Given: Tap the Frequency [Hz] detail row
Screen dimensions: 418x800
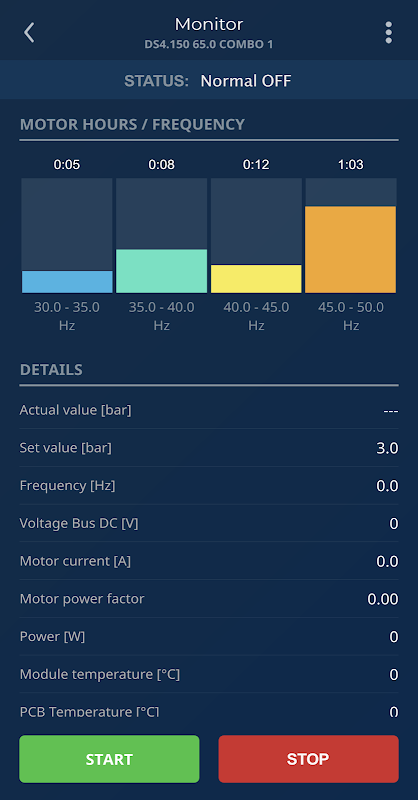Looking at the screenshot, I should pyautogui.click(x=209, y=486).
